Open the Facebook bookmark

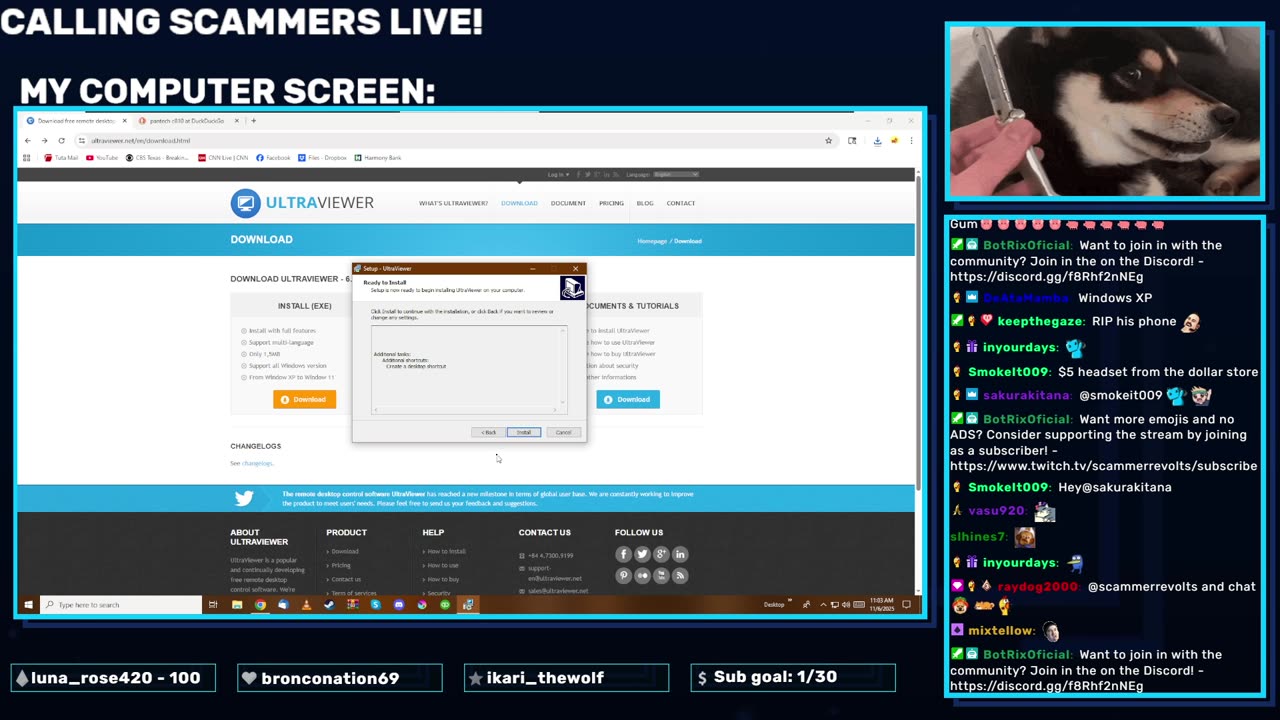coord(273,157)
